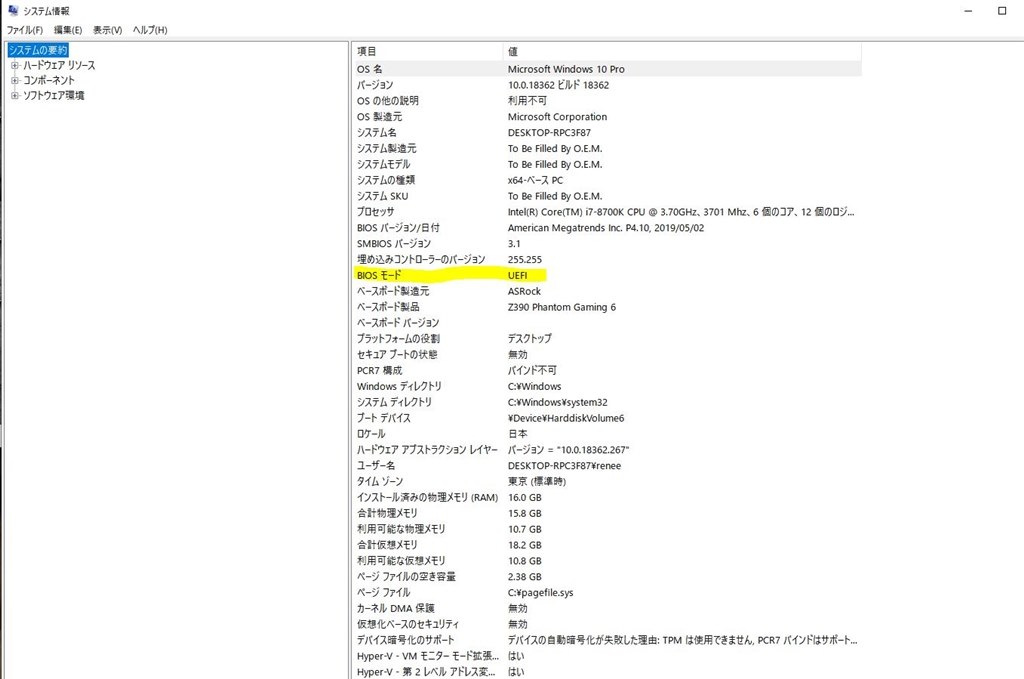
Task: Click value American Megatrends Inc. P4.10
Action: [605, 228]
